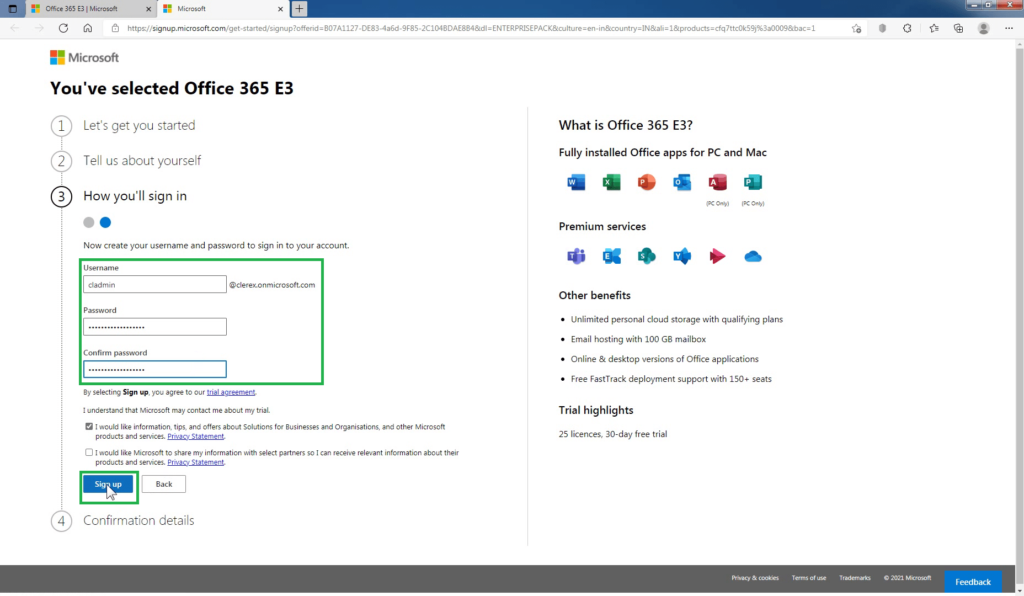
Task: Click the Confirm password field
Action: click(x=155, y=369)
